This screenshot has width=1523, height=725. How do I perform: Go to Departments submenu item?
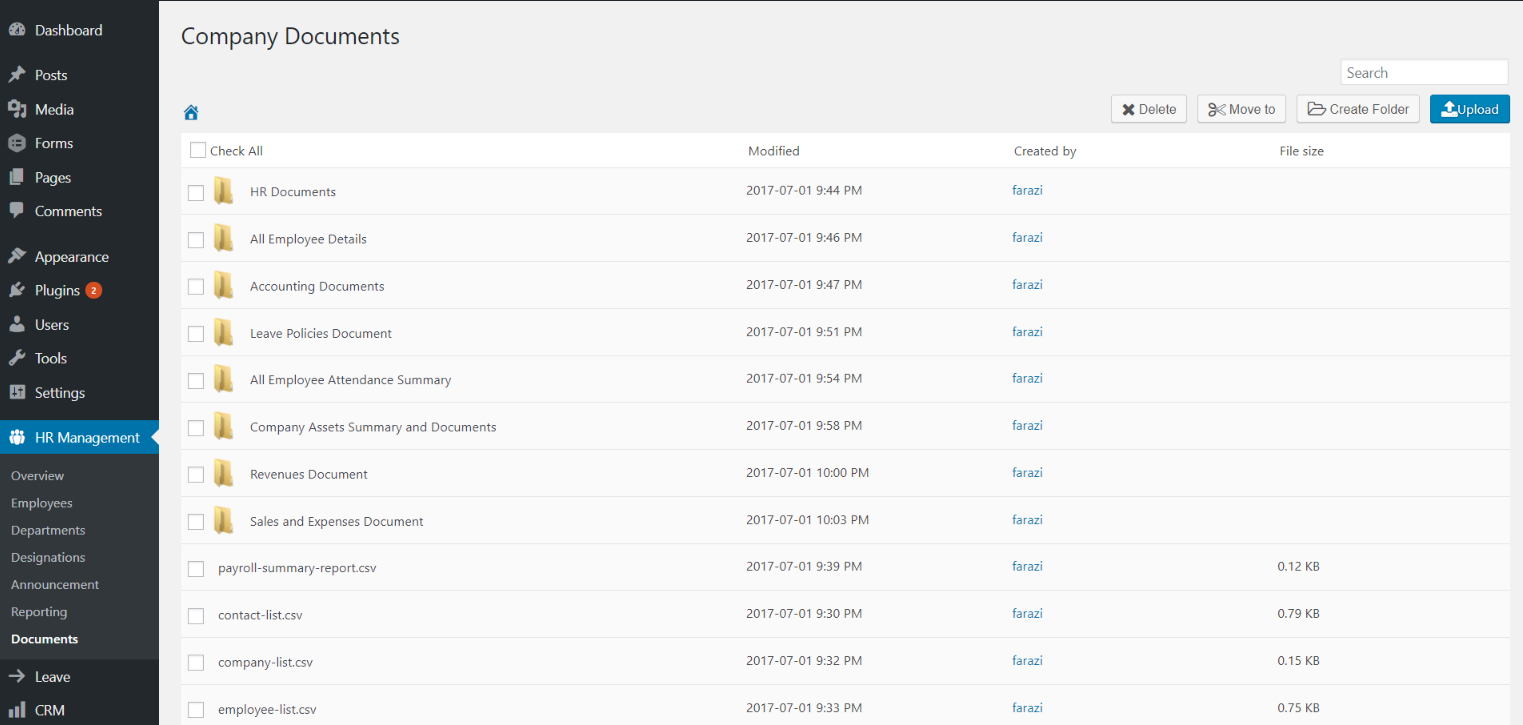coord(48,530)
